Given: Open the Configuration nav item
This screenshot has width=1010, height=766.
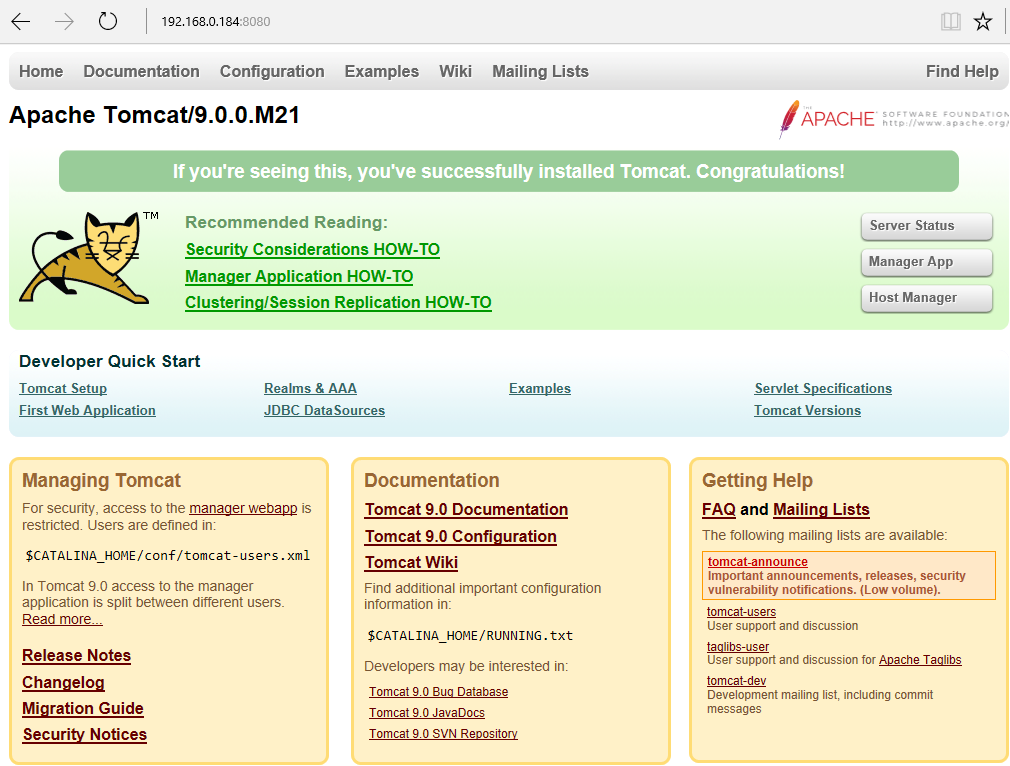Looking at the screenshot, I should 272,71.
